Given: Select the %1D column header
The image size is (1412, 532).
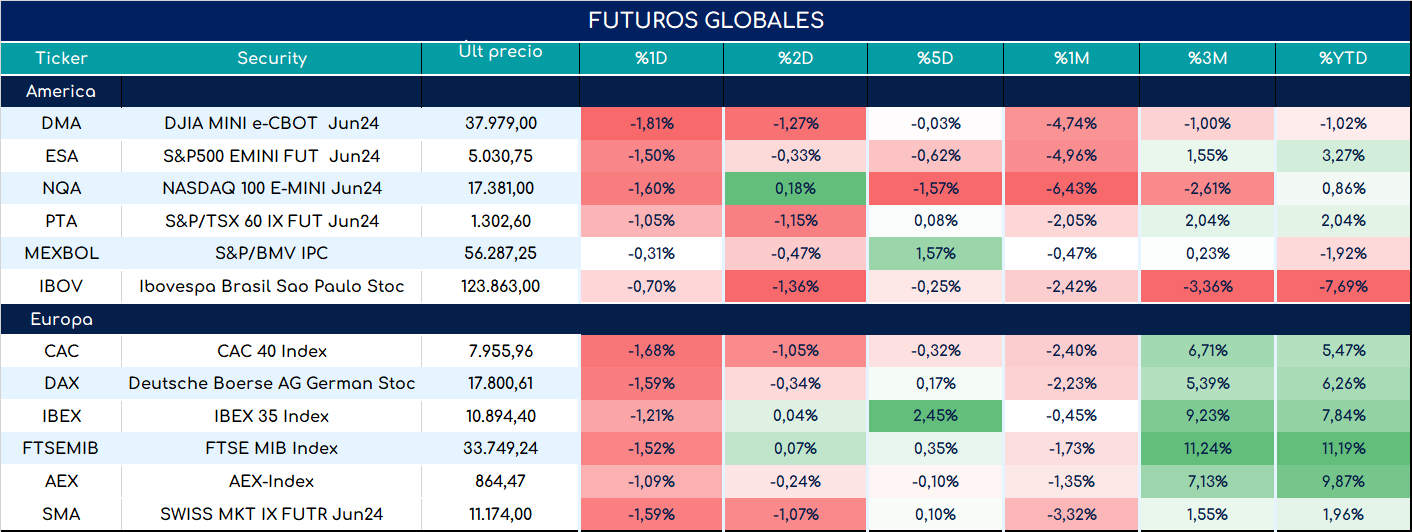Looking at the screenshot, I should tap(651, 58).
